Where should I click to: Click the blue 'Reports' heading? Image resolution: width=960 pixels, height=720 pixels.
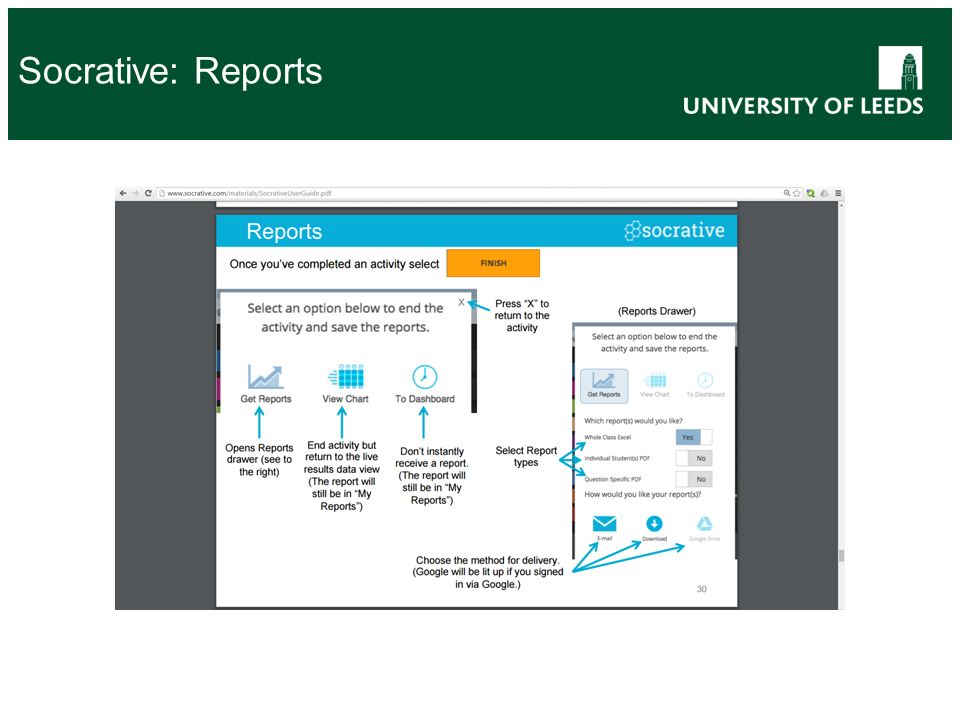(284, 231)
